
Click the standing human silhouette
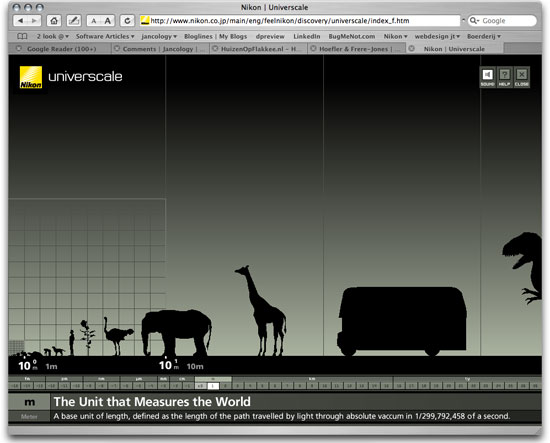(x=72, y=342)
